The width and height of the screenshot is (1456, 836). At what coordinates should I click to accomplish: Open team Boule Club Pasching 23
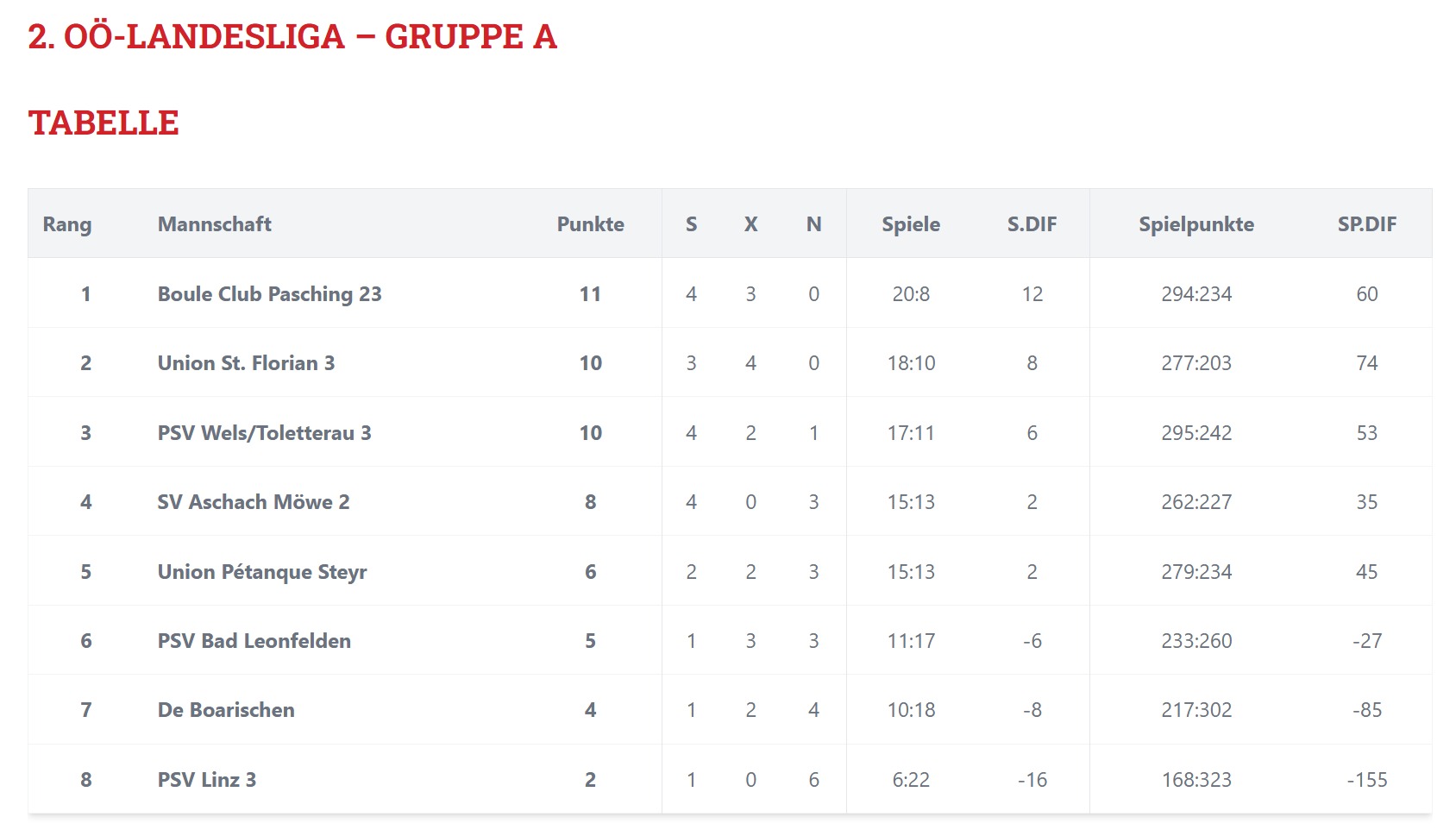pos(269,294)
